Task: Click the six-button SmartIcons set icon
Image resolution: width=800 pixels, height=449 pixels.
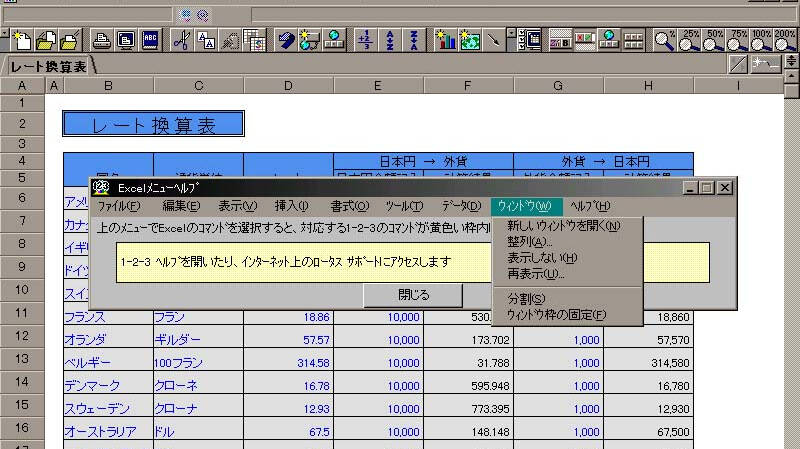Action: (x=633, y=40)
